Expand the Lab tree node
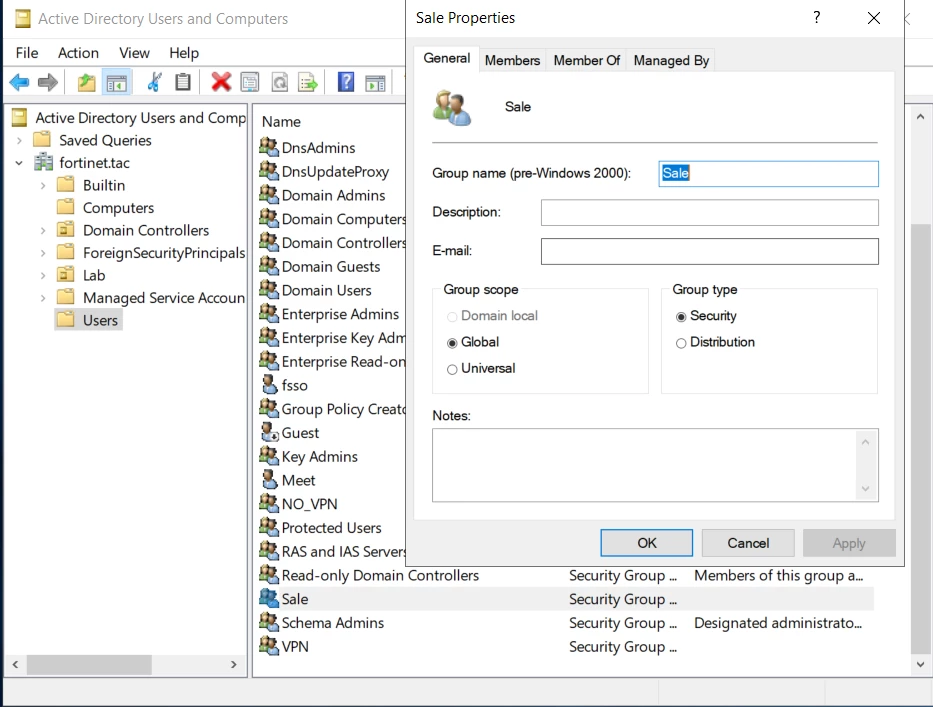 point(43,275)
